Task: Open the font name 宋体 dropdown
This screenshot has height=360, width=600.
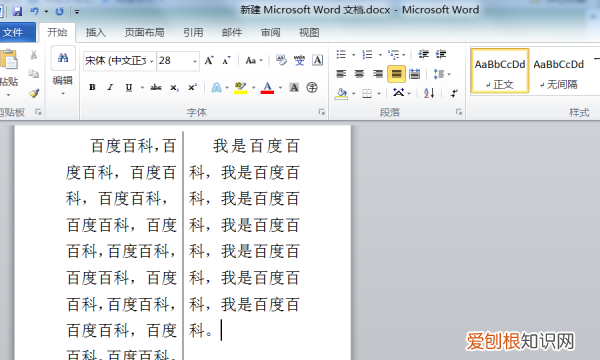Action: pos(152,61)
